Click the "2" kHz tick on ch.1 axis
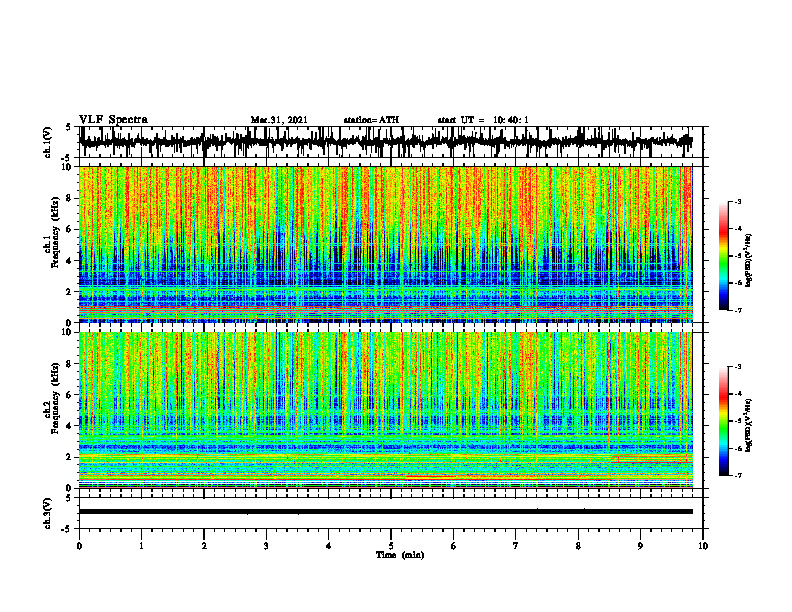The height and width of the screenshot is (612, 792). click(x=69, y=291)
